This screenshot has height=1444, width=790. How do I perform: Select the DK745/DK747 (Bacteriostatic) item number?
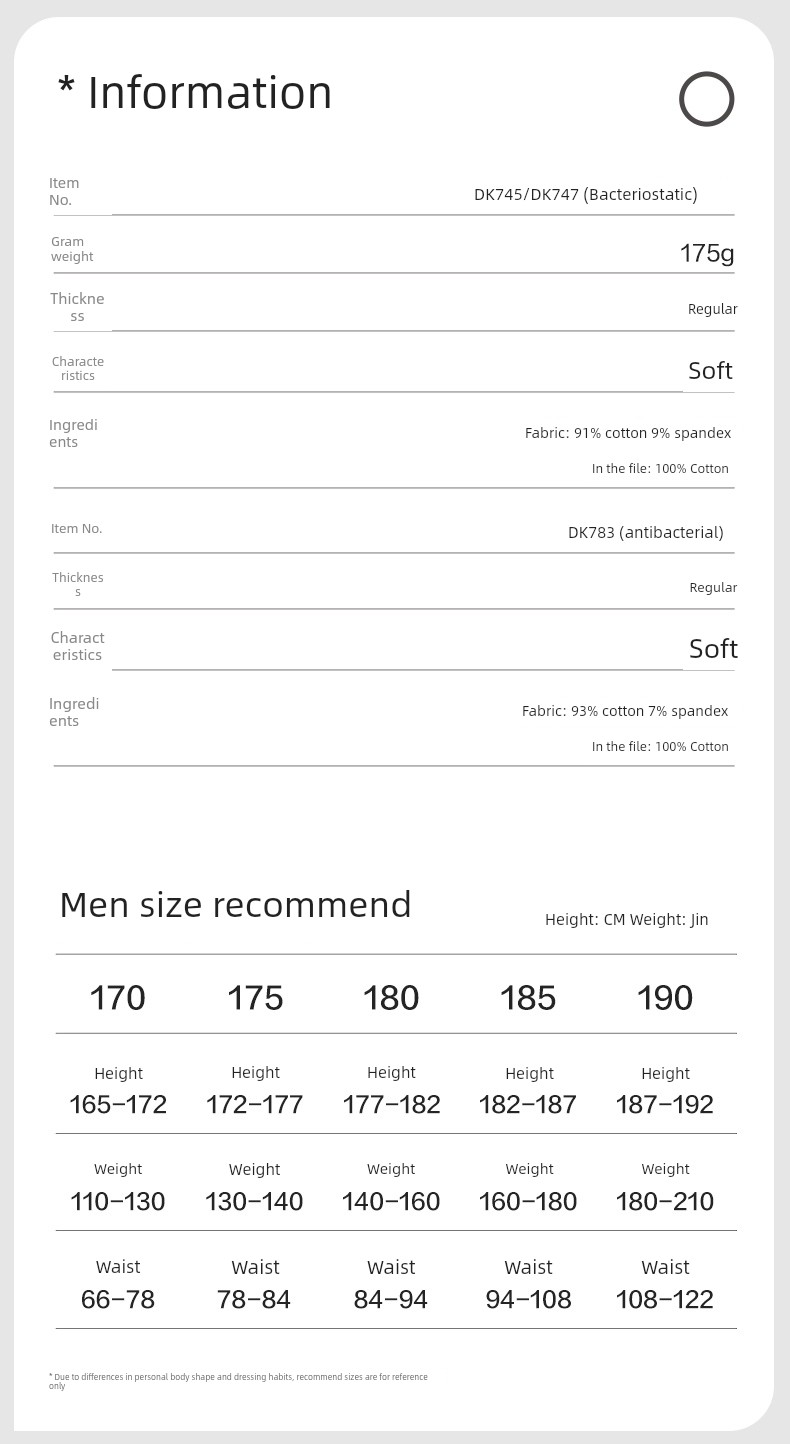[585, 194]
